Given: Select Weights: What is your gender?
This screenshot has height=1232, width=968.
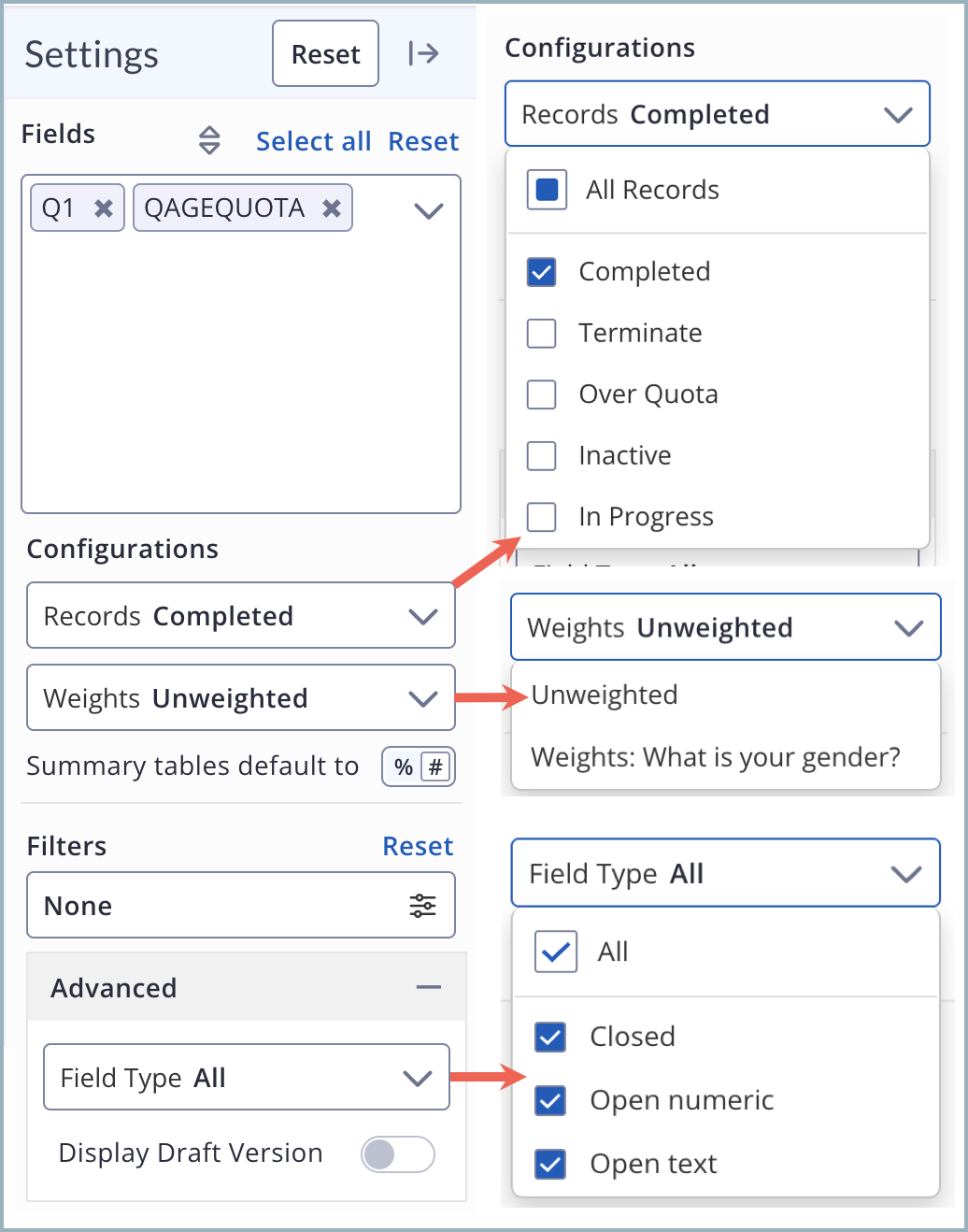Looking at the screenshot, I should [x=716, y=757].
